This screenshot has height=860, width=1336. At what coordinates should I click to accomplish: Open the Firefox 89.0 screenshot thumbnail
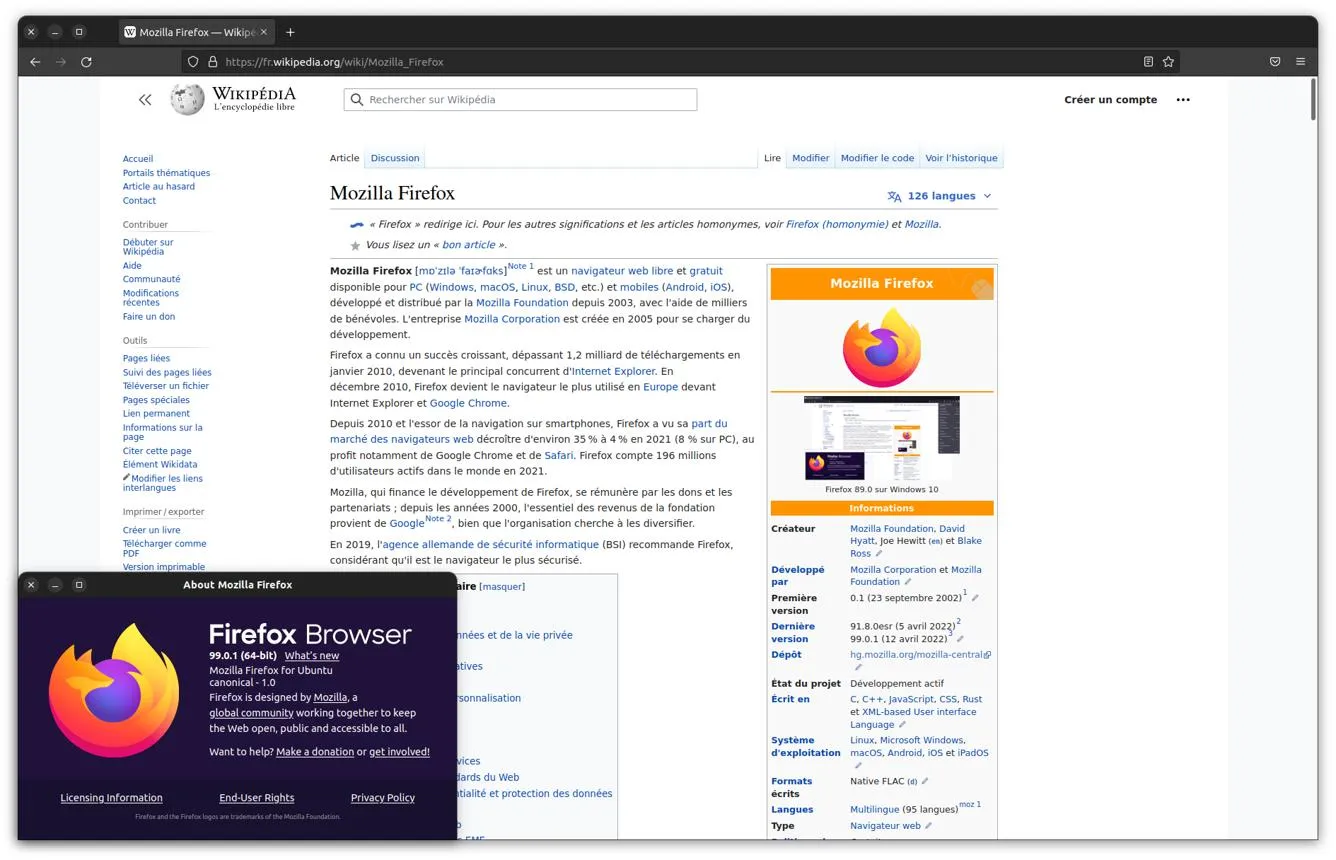coord(881,438)
